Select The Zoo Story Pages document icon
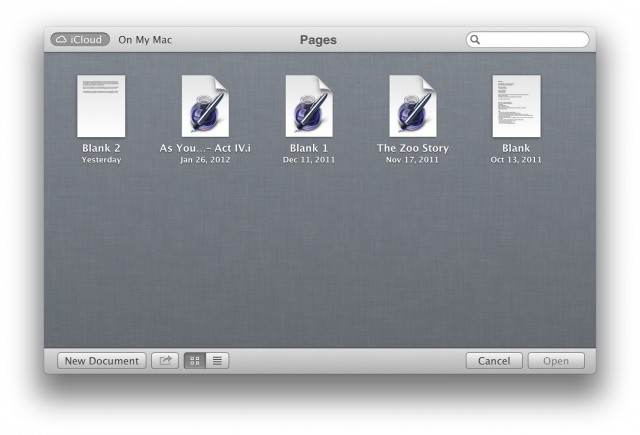 pyautogui.click(x=413, y=106)
